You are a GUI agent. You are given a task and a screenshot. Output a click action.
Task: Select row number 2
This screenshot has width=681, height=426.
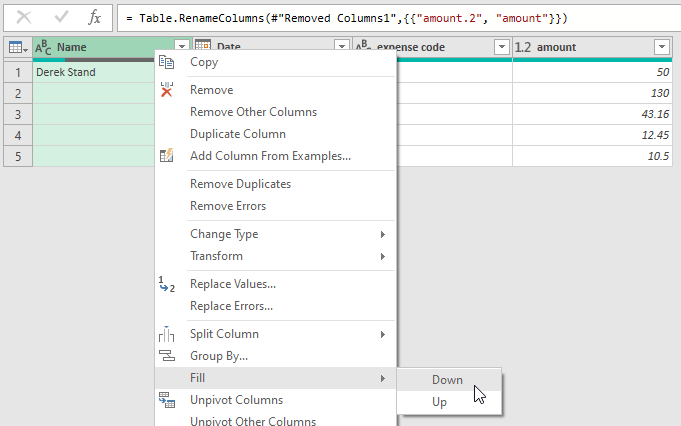pyautogui.click(x=18, y=93)
